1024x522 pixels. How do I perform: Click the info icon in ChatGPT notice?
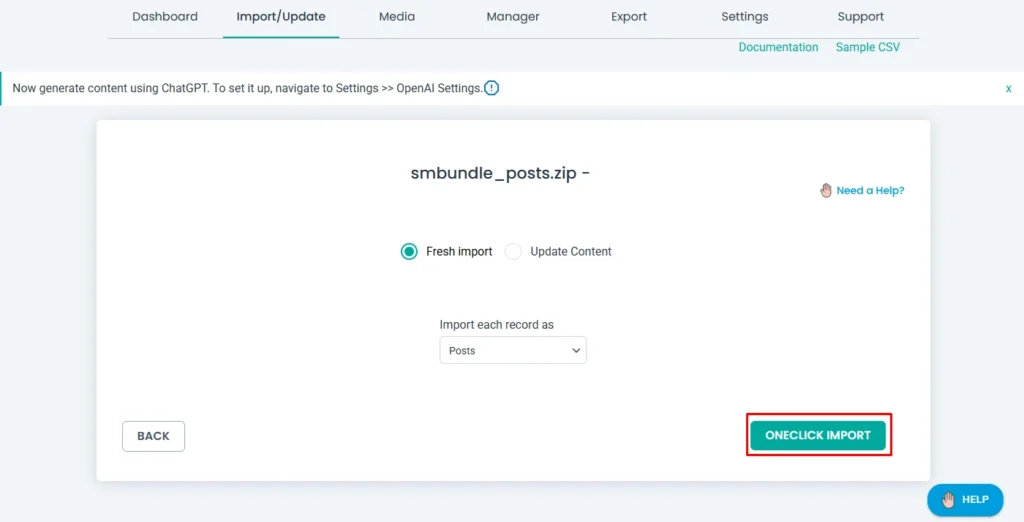pos(491,88)
